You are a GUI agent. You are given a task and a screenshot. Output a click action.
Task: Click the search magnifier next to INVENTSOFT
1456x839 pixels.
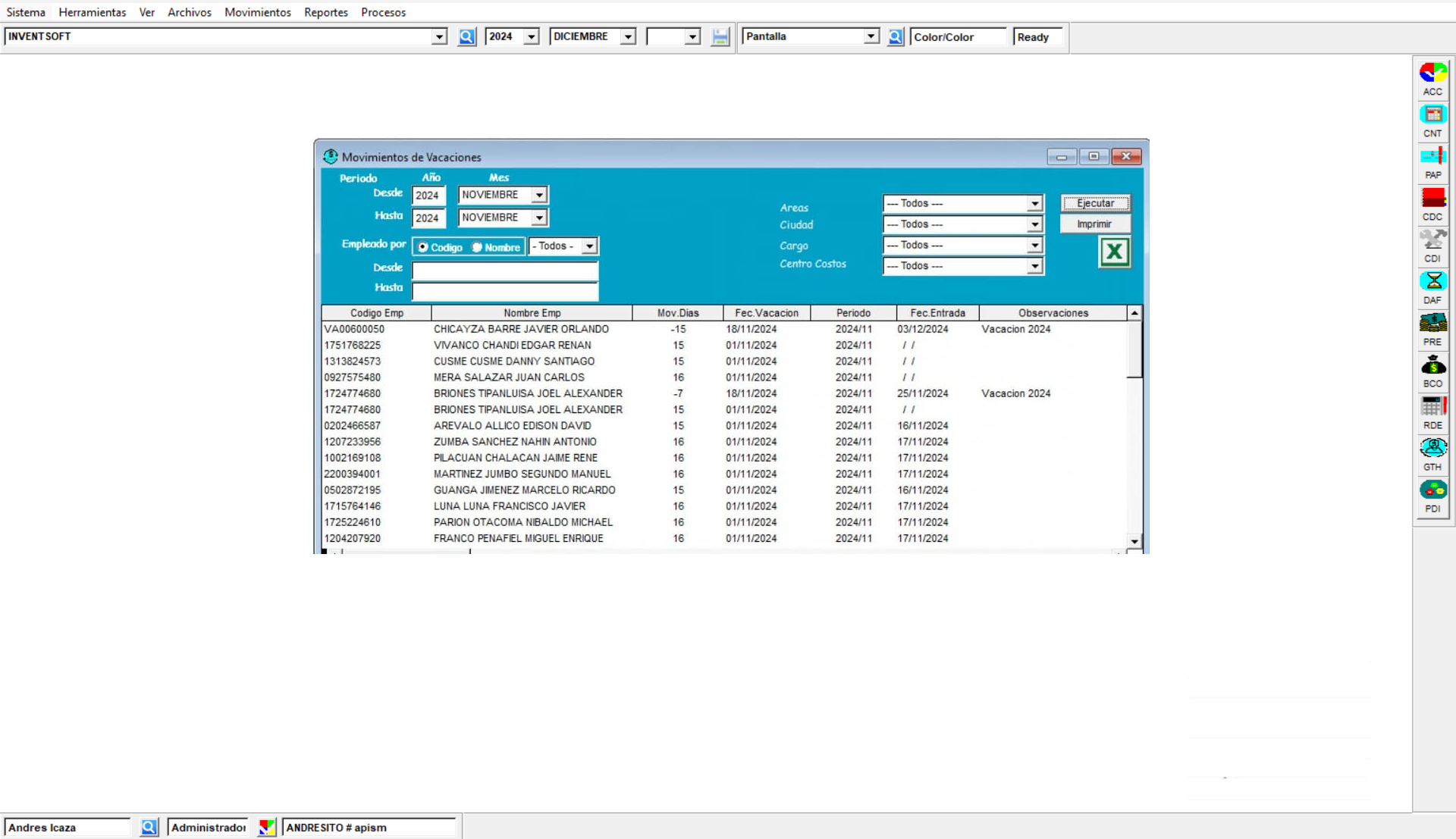point(466,36)
